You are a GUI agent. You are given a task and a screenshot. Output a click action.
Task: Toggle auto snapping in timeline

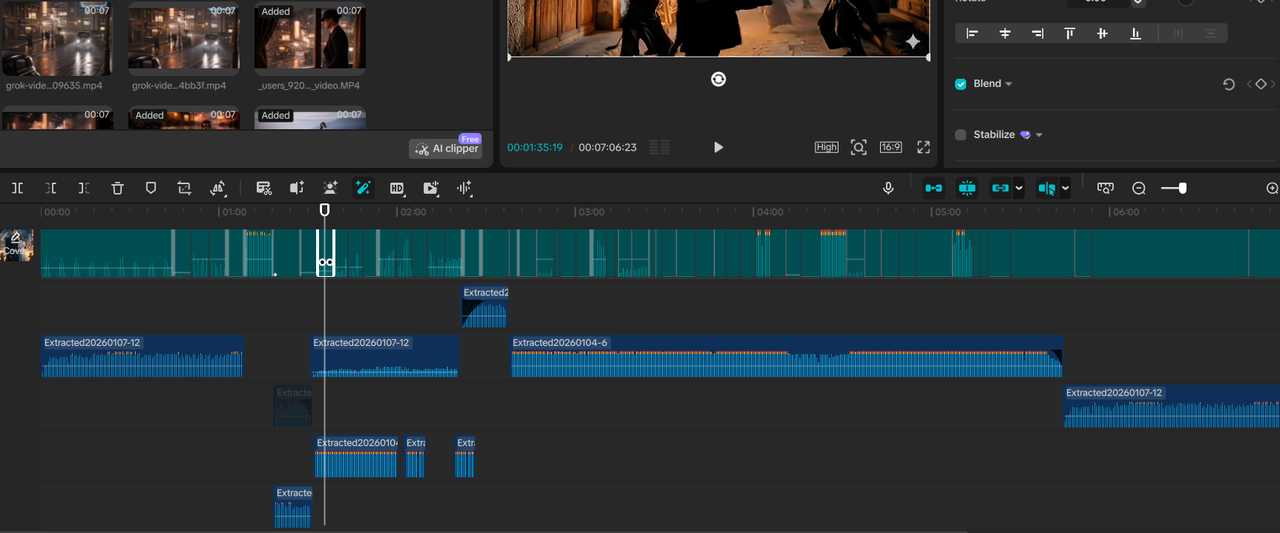click(x=967, y=188)
